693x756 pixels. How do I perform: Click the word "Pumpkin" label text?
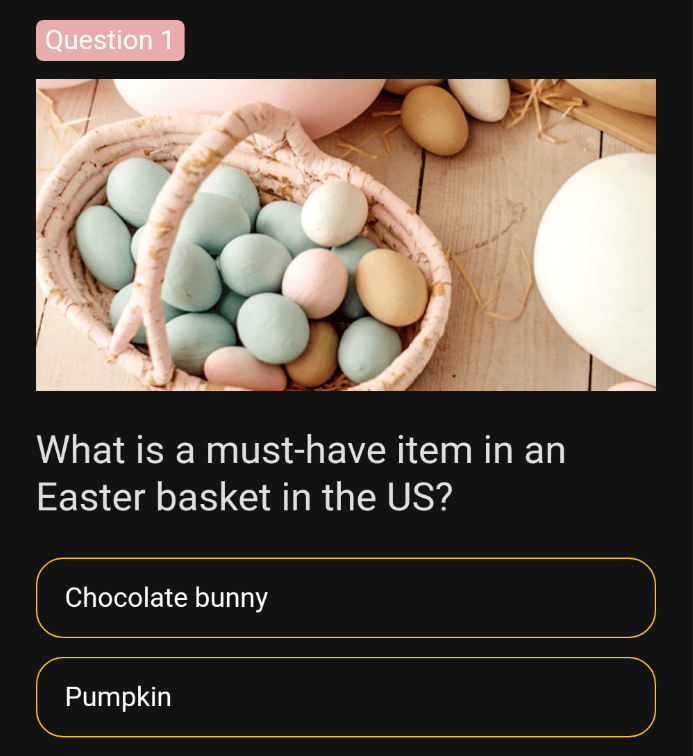click(118, 697)
